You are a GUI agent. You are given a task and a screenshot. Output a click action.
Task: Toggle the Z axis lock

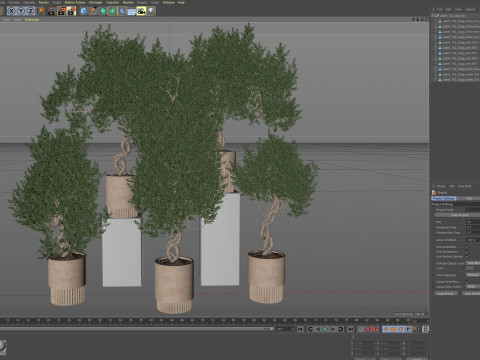pos(30,11)
